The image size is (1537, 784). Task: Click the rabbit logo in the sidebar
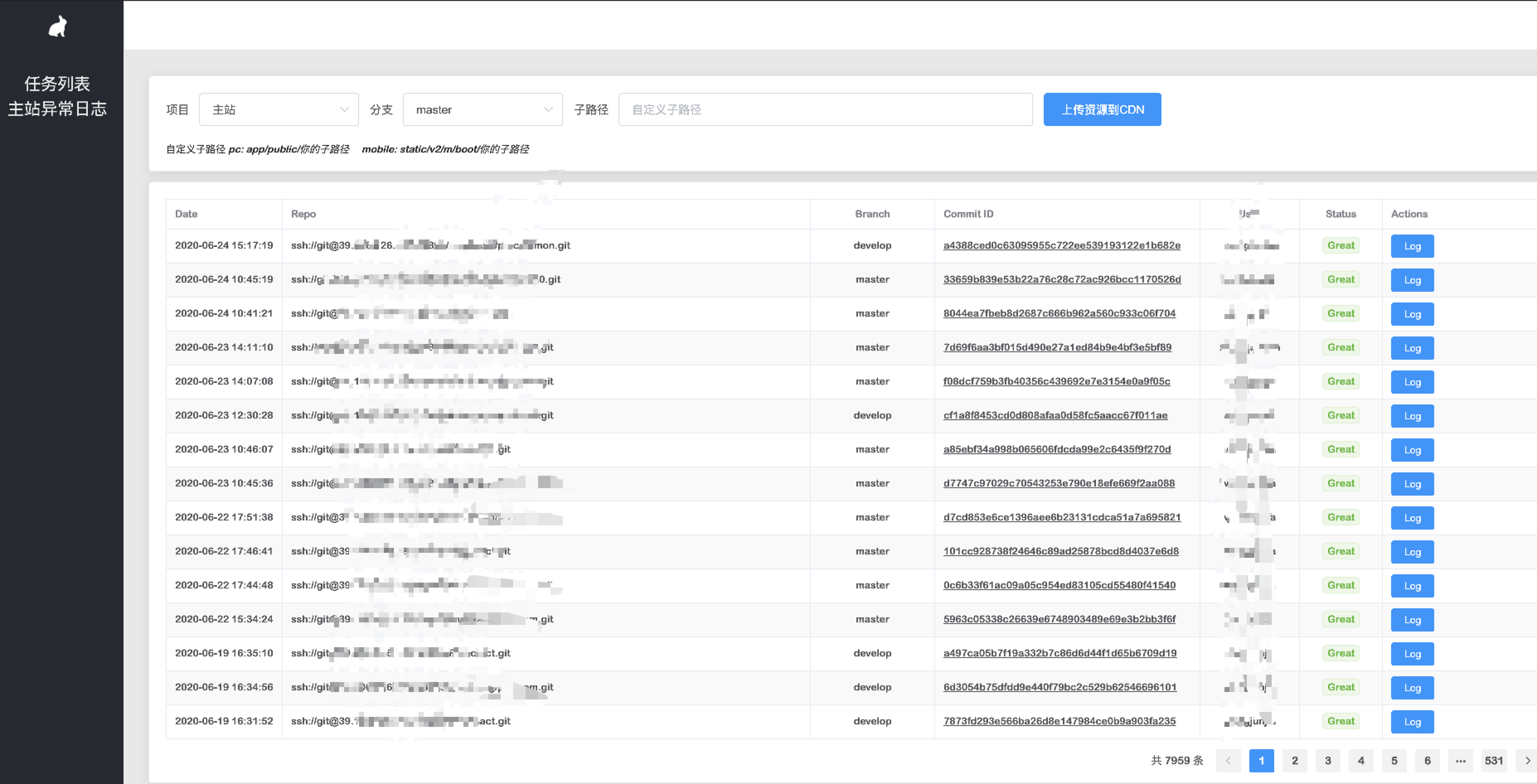pyautogui.click(x=57, y=25)
